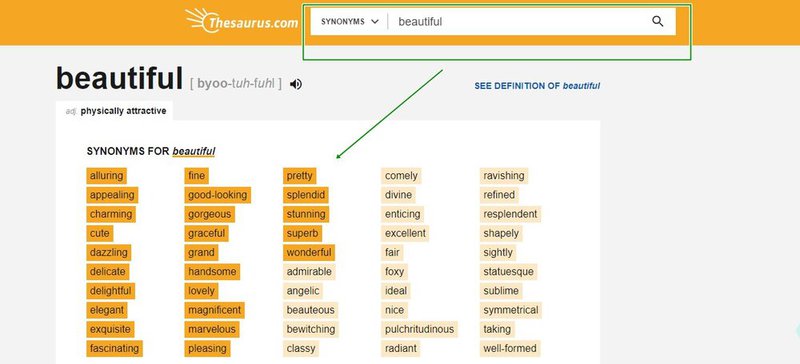The image size is (800, 364).
Task: Select the synonym taking
Action: tap(497, 329)
